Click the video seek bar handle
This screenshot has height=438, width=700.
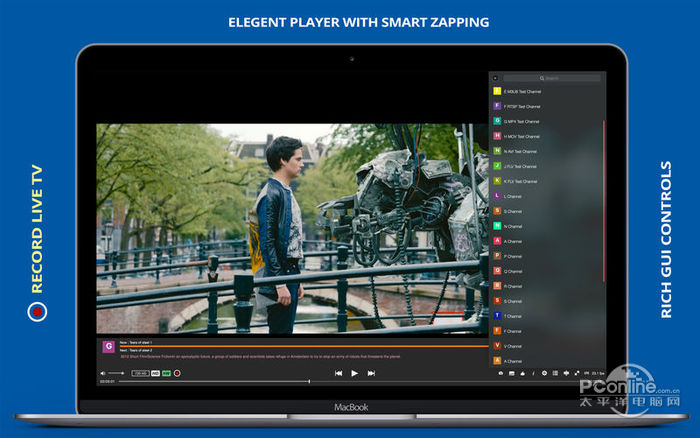[309, 381]
